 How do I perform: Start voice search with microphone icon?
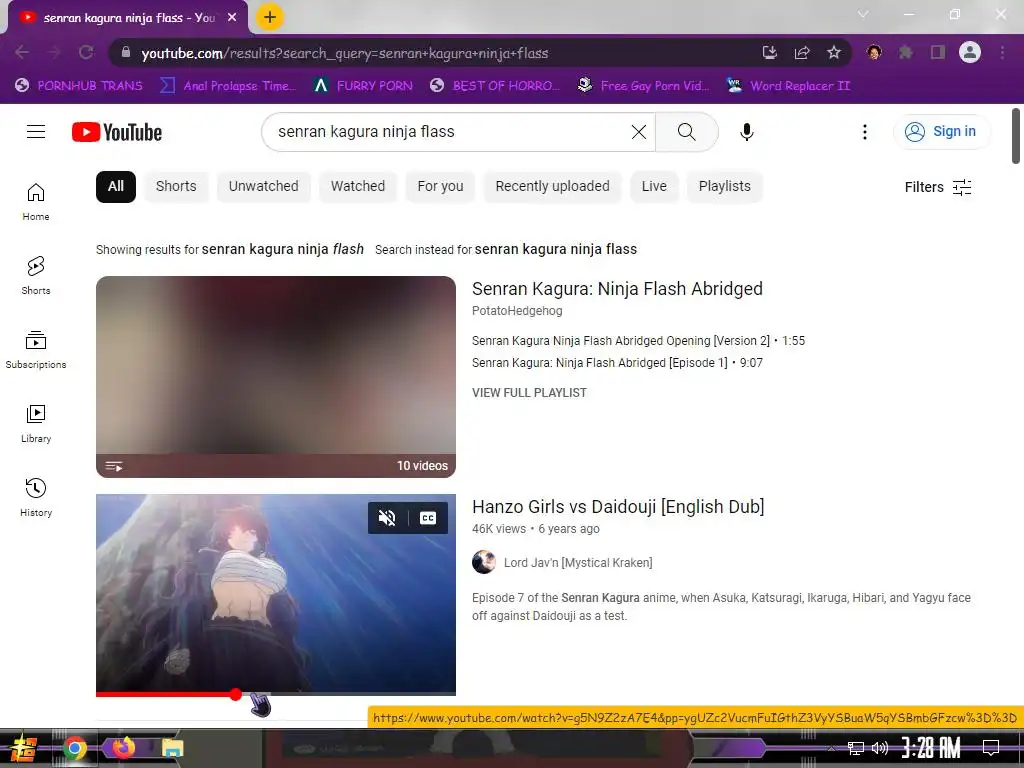tap(746, 132)
